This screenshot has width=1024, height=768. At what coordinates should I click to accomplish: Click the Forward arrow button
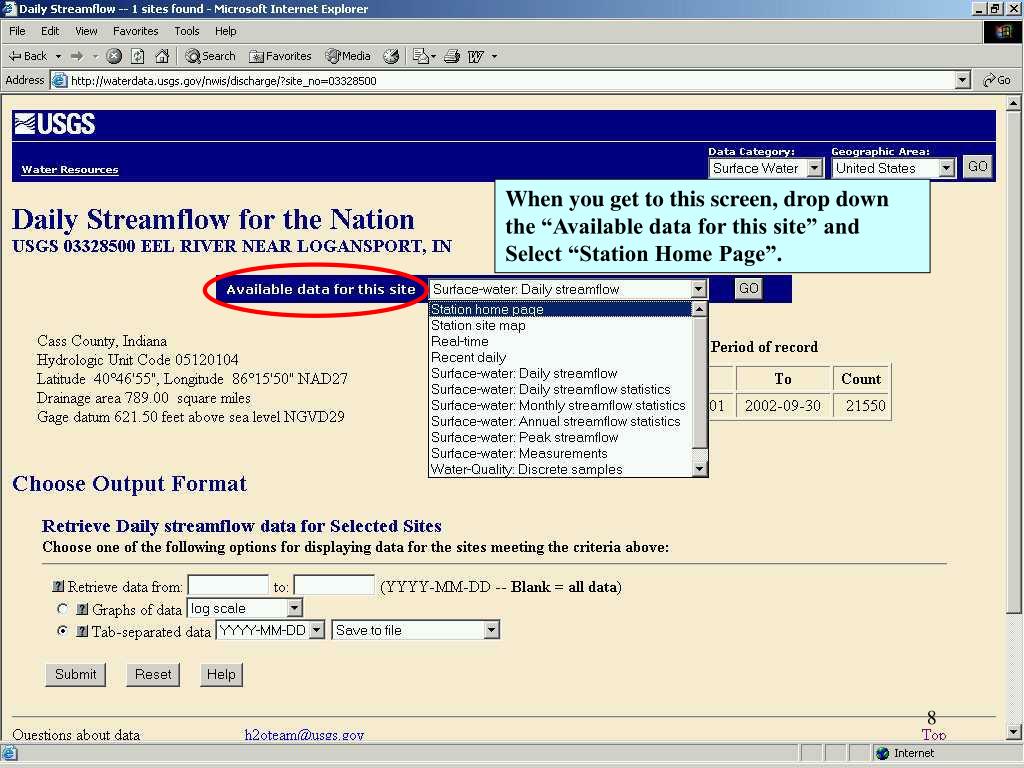77,56
